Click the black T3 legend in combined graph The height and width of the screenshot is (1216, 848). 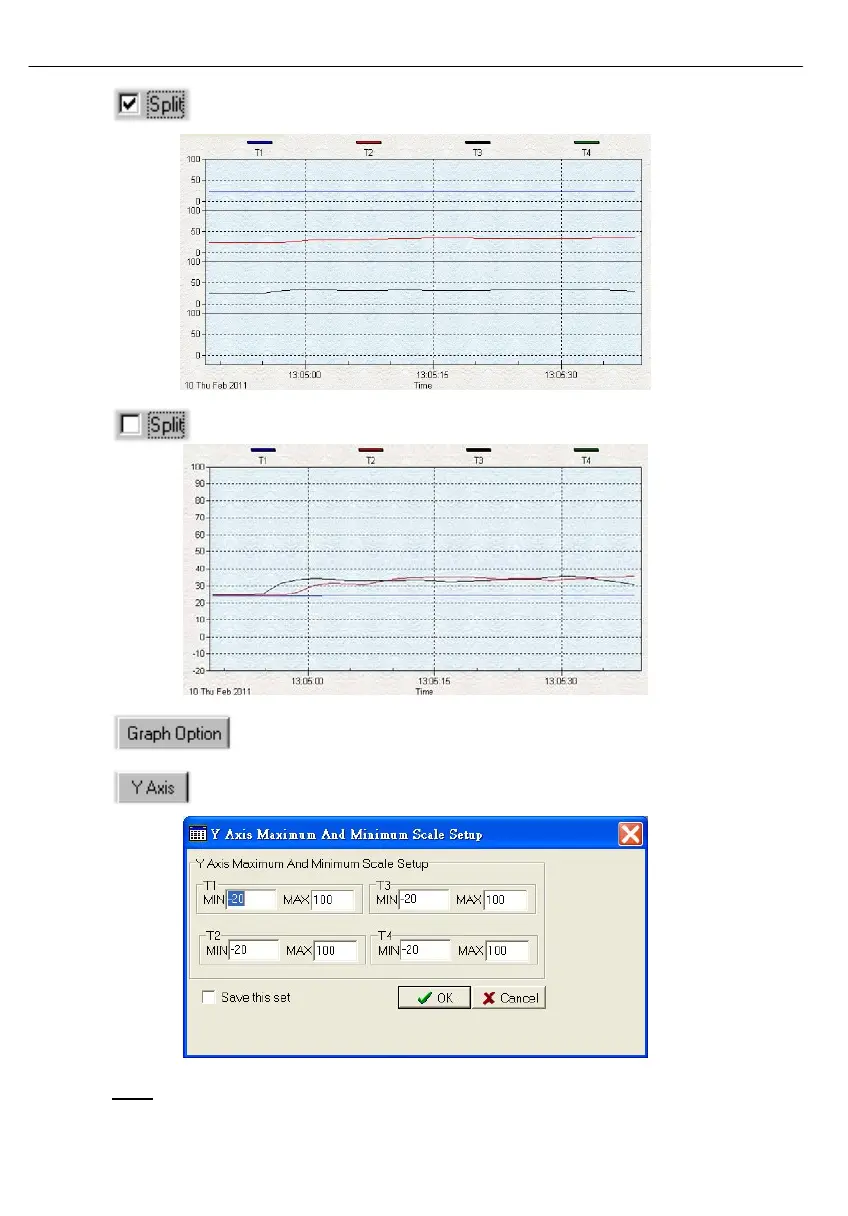(x=479, y=456)
